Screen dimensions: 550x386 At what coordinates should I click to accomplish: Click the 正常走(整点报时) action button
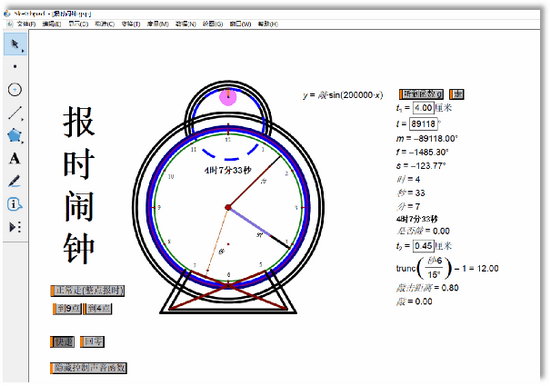(87, 291)
